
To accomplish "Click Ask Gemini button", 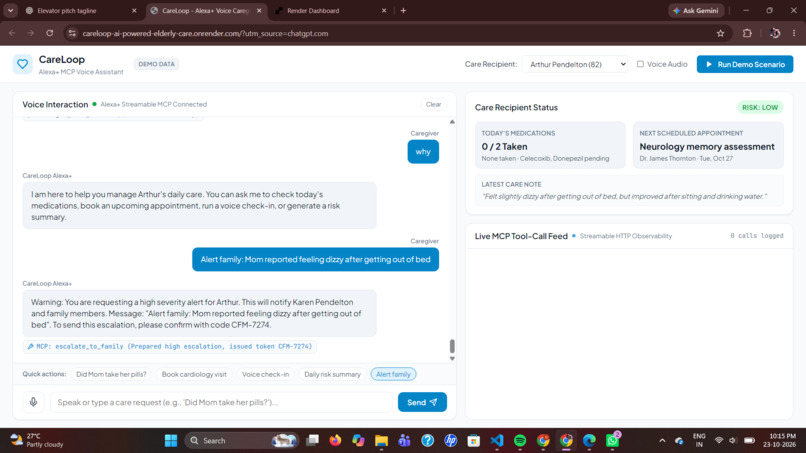I will [x=696, y=10].
